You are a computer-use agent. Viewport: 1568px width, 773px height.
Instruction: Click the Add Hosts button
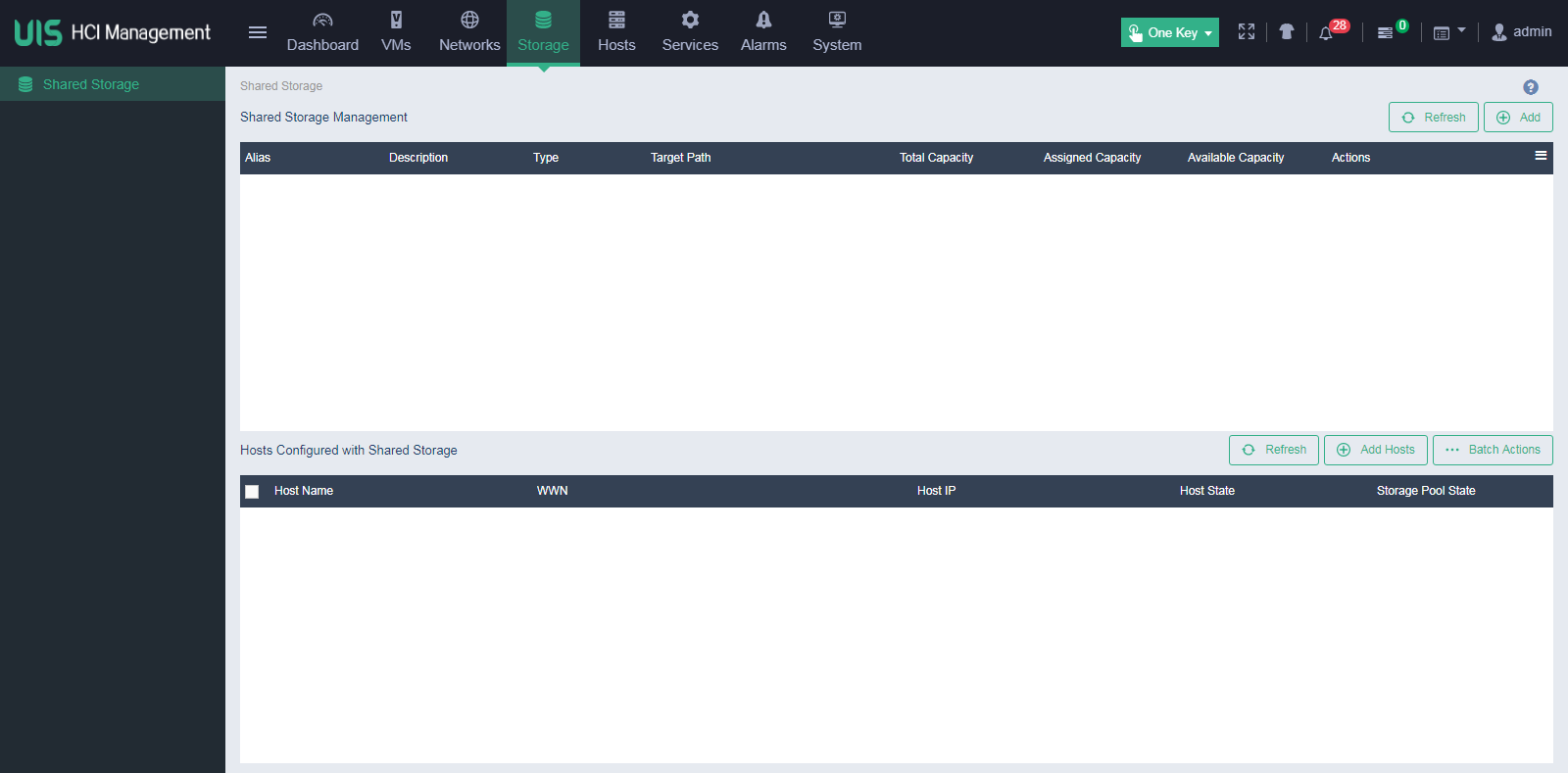(1376, 450)
